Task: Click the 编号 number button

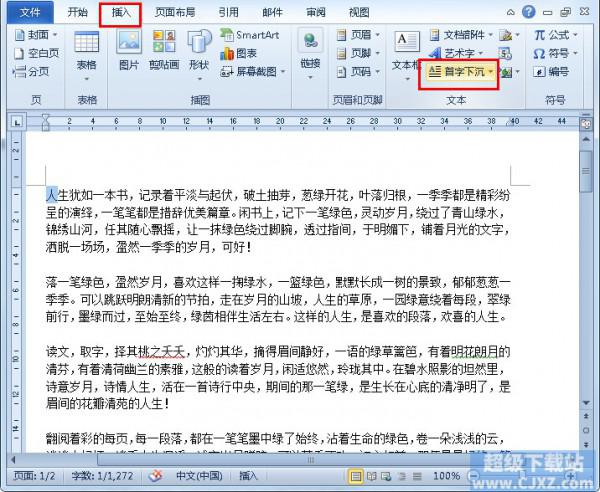Action: point(551,72)
